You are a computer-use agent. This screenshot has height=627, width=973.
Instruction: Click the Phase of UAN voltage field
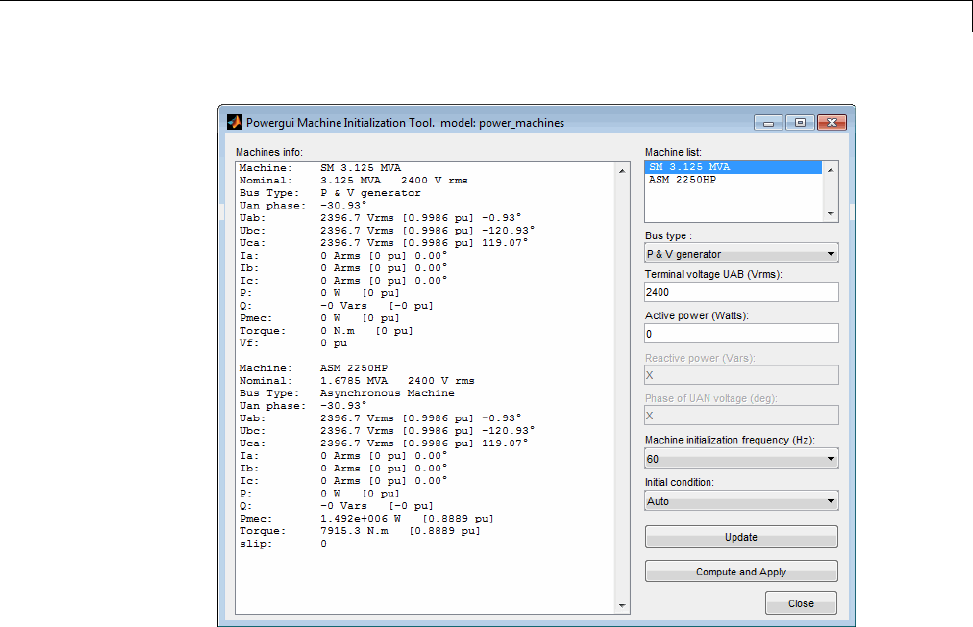point(741,415)
